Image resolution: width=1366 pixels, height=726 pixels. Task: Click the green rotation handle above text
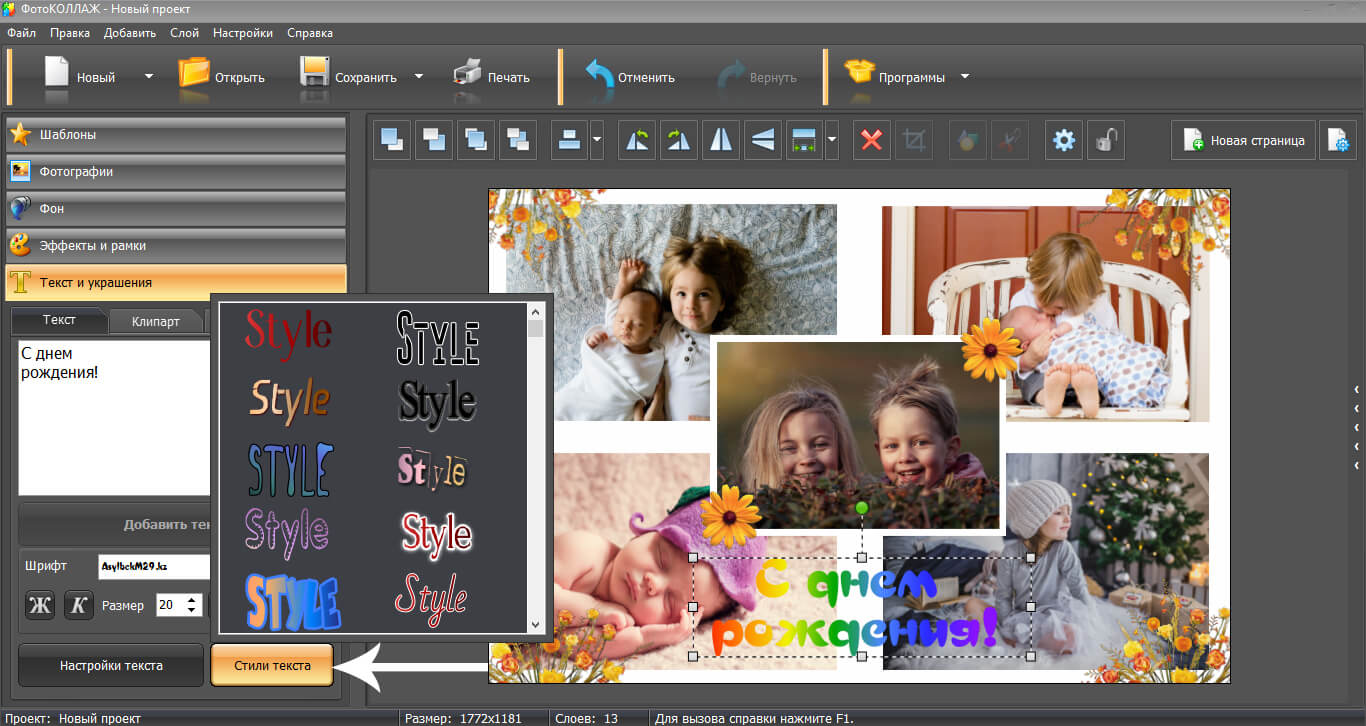[x=862, y=508]
